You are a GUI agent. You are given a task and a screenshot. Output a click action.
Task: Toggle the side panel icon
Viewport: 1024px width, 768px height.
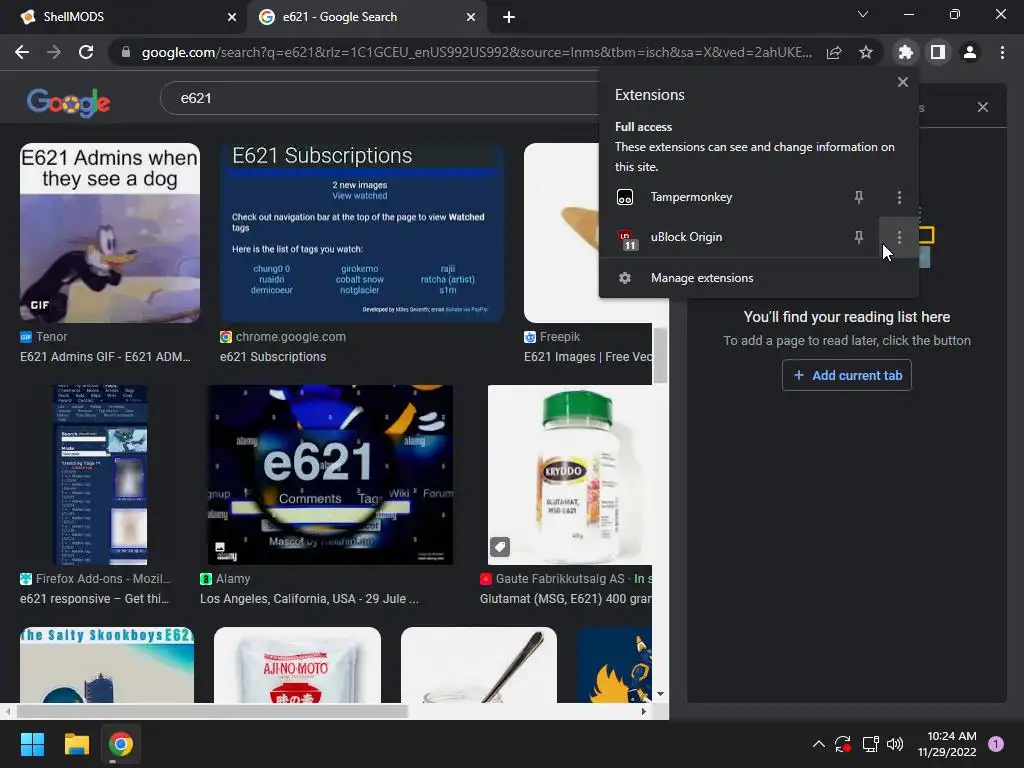click(938, 52)
